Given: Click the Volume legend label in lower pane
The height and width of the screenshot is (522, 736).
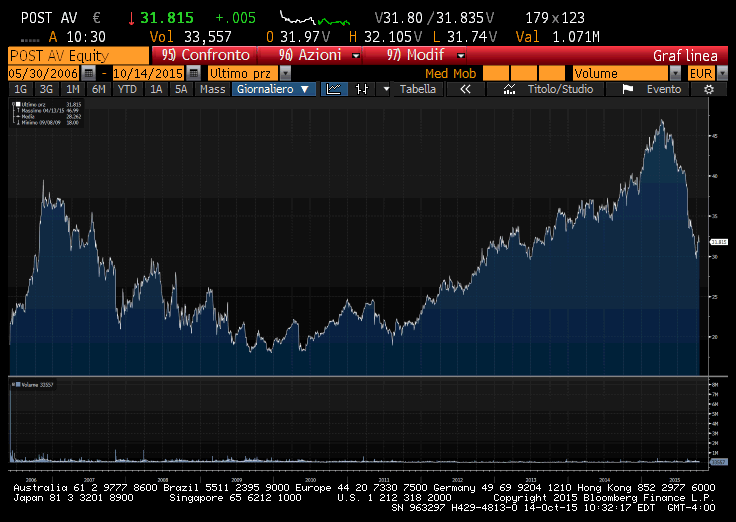Looking at the screenshot, I should coord(33,385).
